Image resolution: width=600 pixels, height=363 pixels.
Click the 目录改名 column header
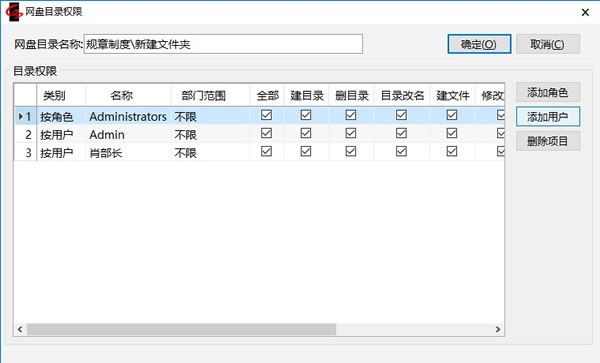click(x=402, y=95)
